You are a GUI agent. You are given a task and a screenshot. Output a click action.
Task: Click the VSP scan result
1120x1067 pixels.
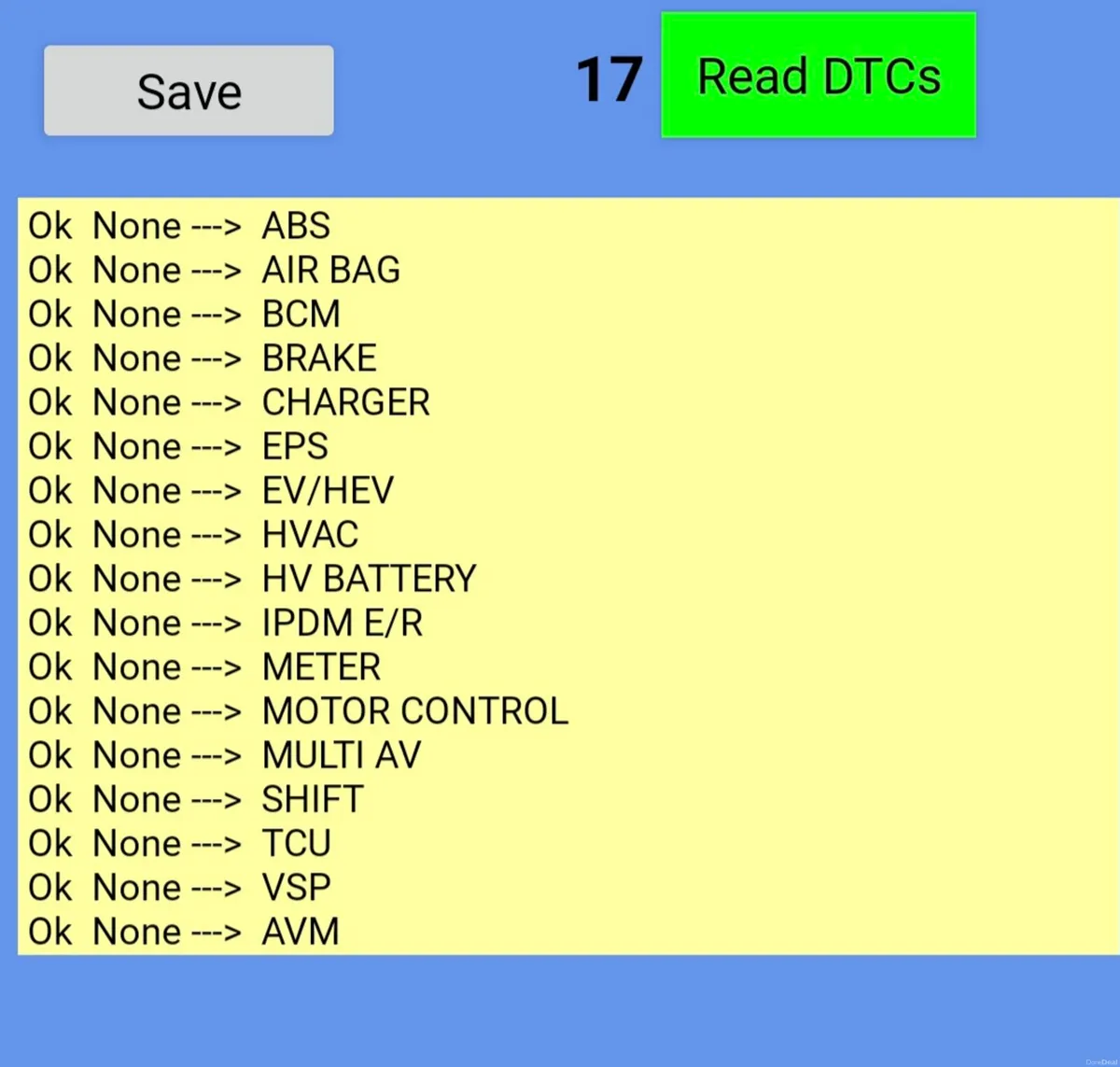[x=177, y=887]
